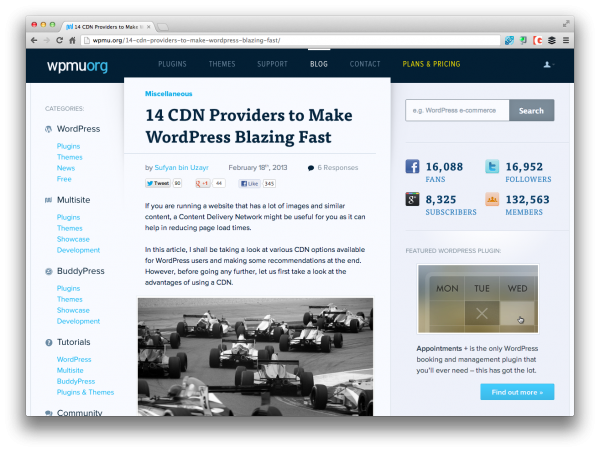Open the BLOG nav item
The width and height of the screenshot is (600, 452).
tap(319, 64)
